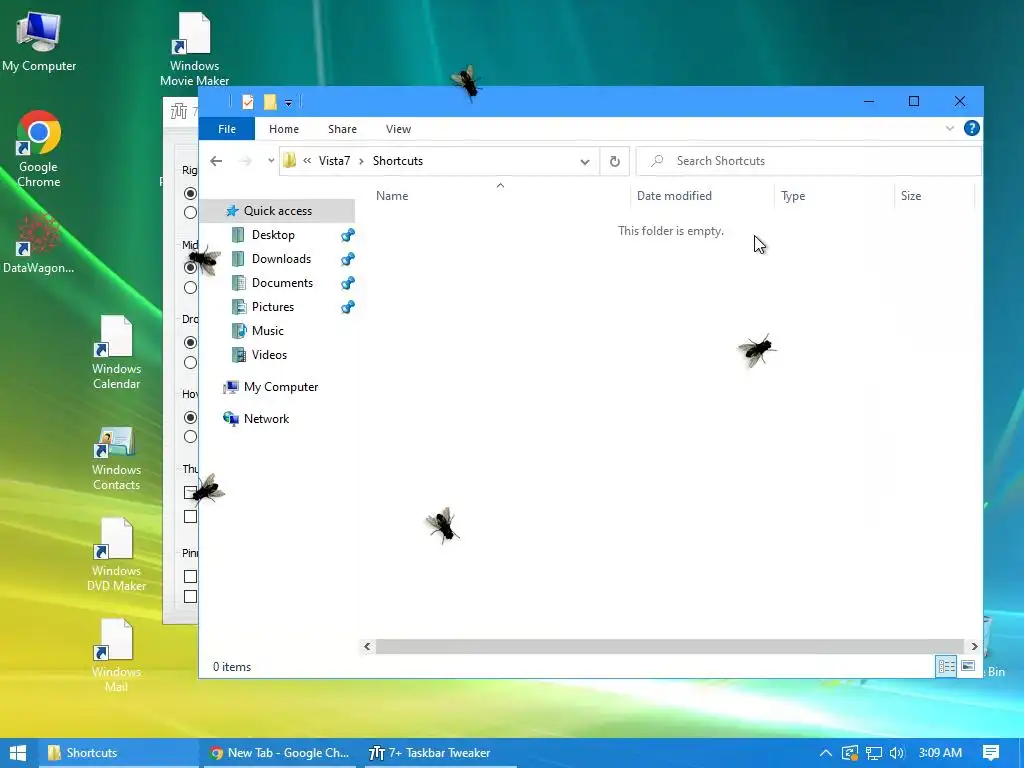1024x768 pixels.
Task: Open Downloads in the navigation pane
Action: [x=281, y=259]
